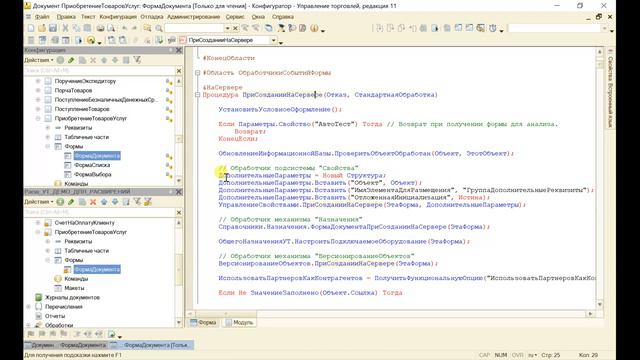Open the Отладка menu
640x360 pixels.
pyautogui.click(x=151, y=17)
